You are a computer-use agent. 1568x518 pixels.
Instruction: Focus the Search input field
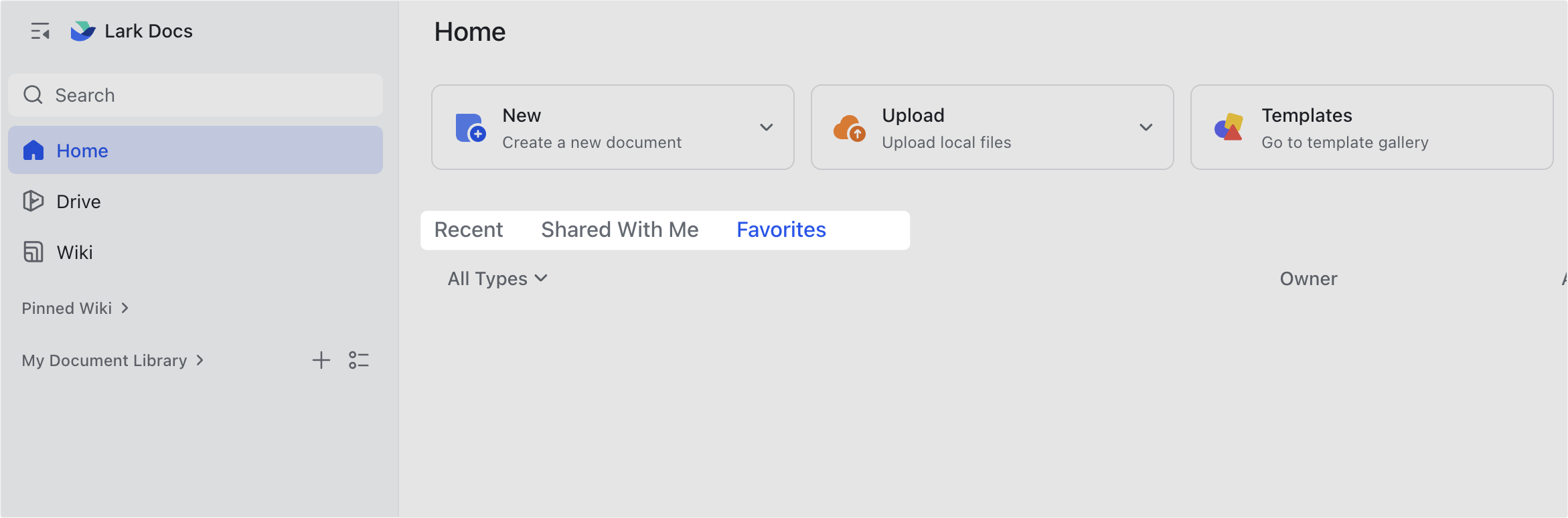[x=195, y=95]
